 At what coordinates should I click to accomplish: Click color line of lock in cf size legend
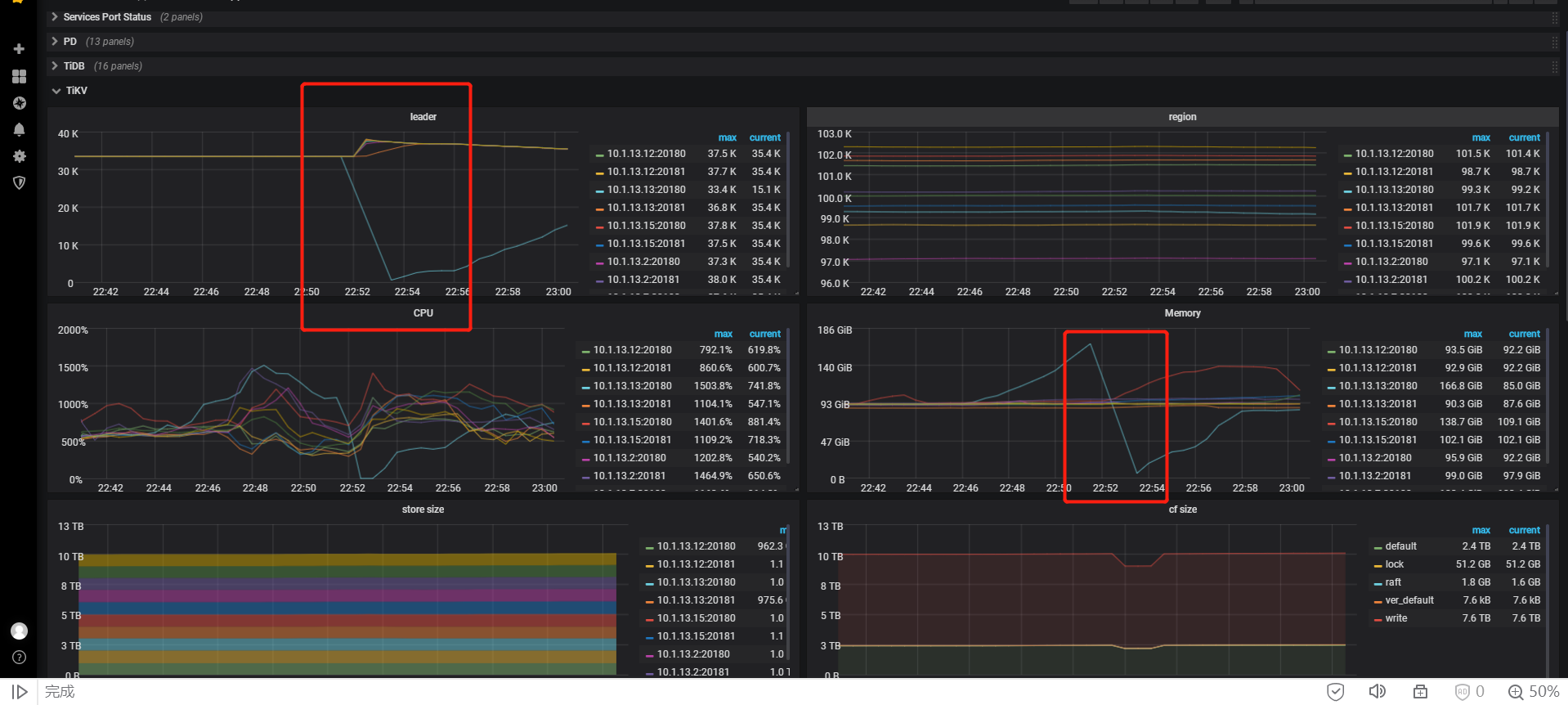tap(1378, 565)
